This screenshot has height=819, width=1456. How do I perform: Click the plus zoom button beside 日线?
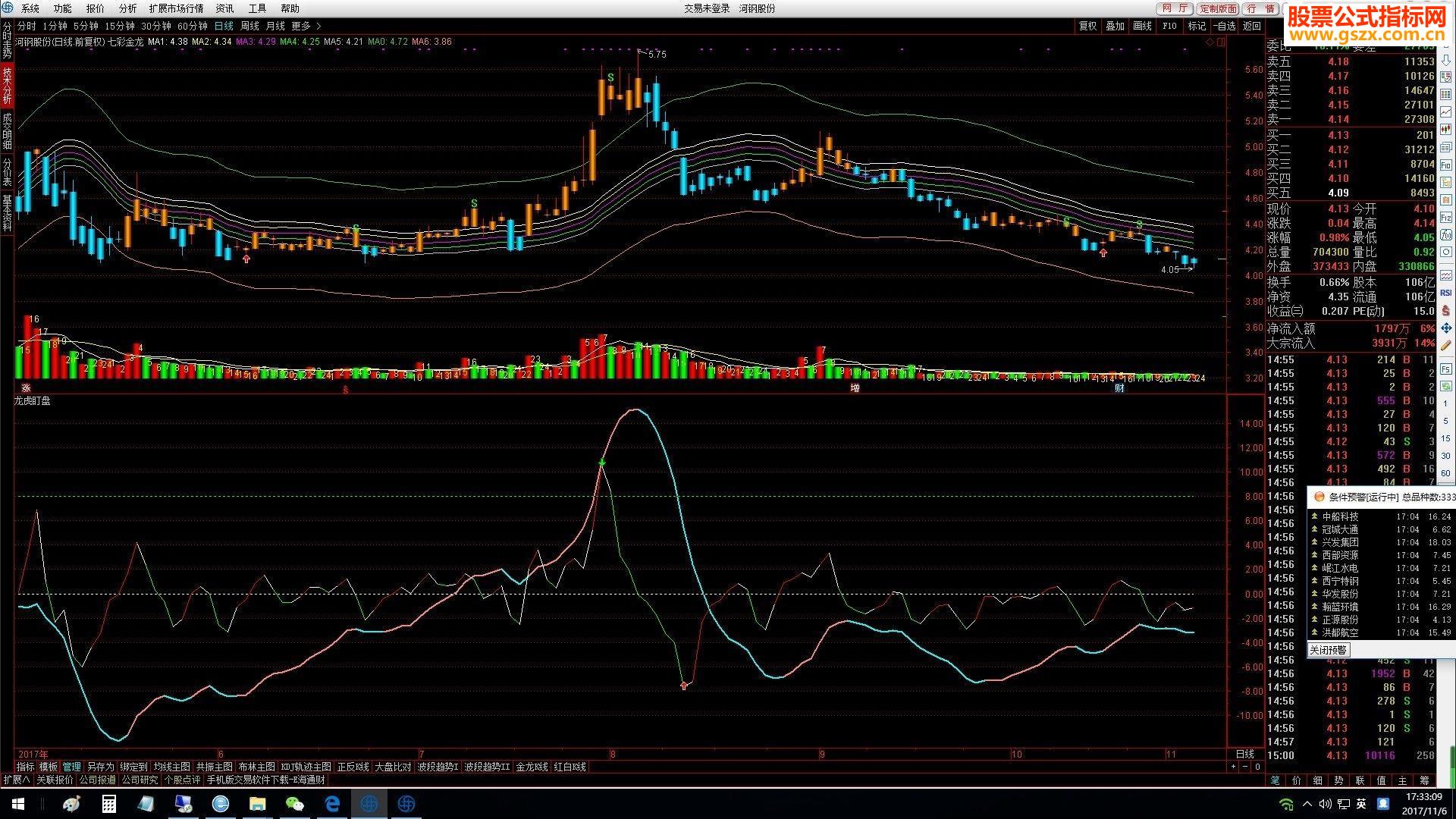[x=1233, y=767]
